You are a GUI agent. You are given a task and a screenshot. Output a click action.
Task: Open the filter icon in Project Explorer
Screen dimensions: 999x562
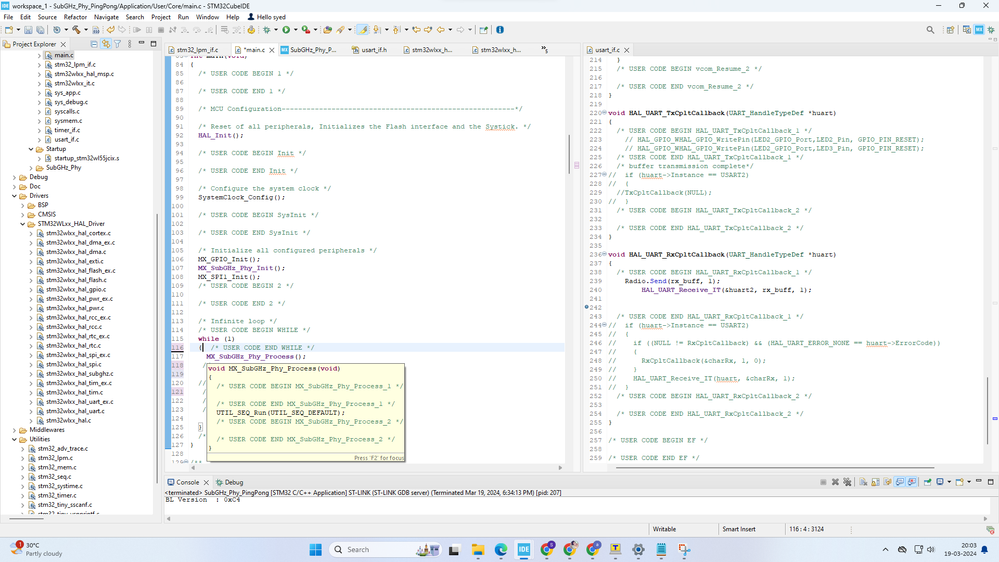[x=117, y=44]
